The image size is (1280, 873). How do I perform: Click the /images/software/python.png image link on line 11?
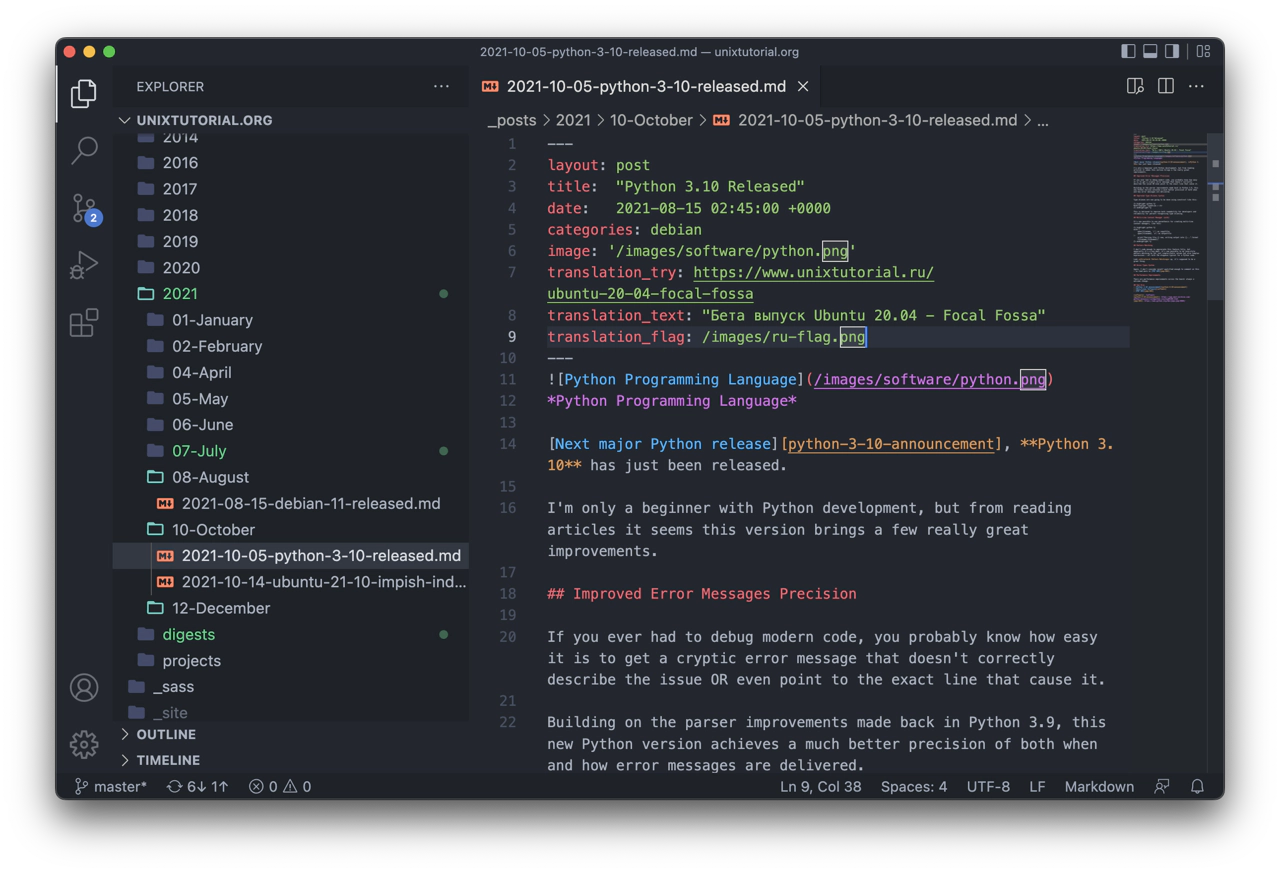[930, 380]
